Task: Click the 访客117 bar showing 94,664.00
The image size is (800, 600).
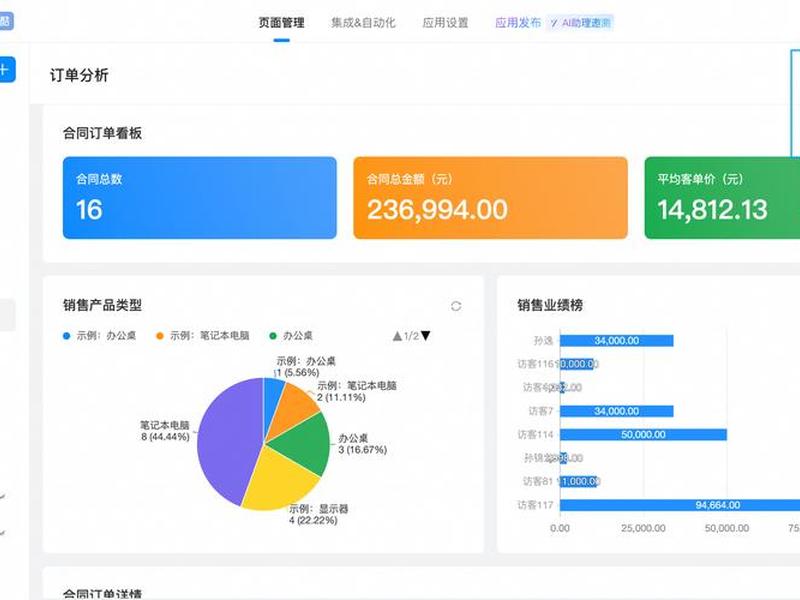Action: (680, 505)
